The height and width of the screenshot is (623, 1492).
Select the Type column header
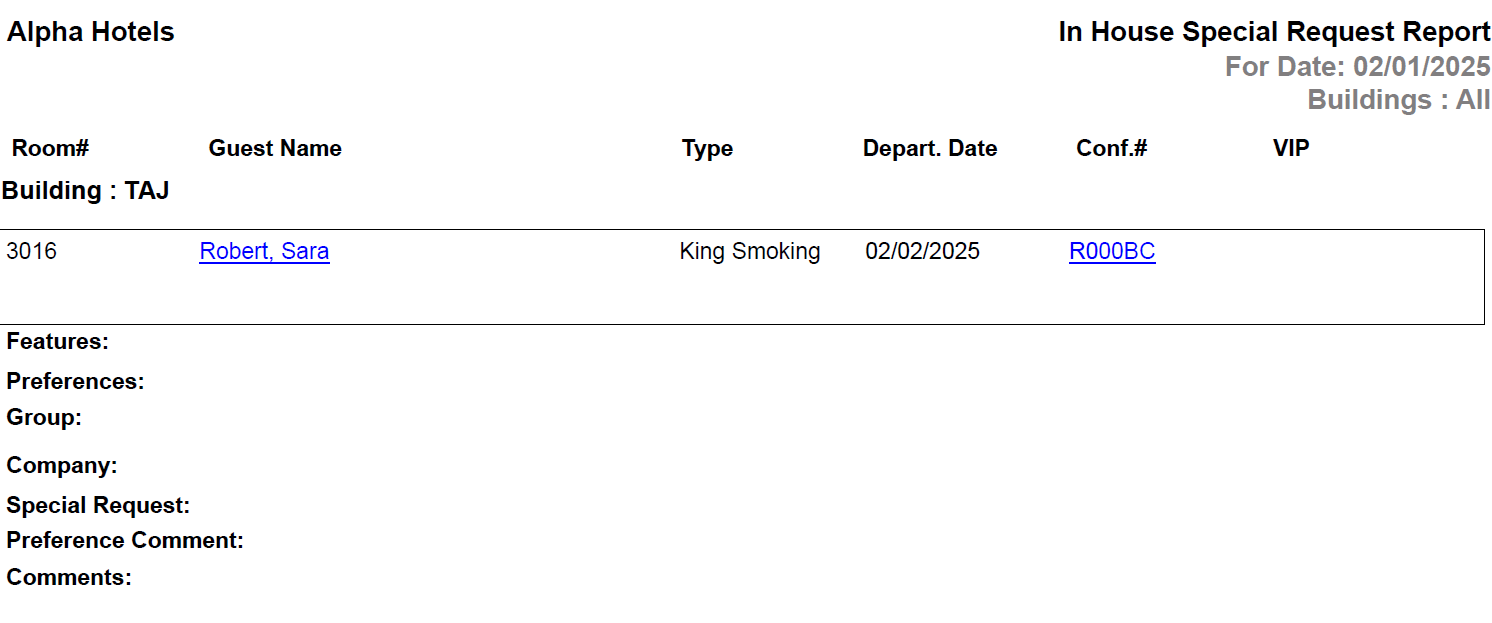coord(707,149)
